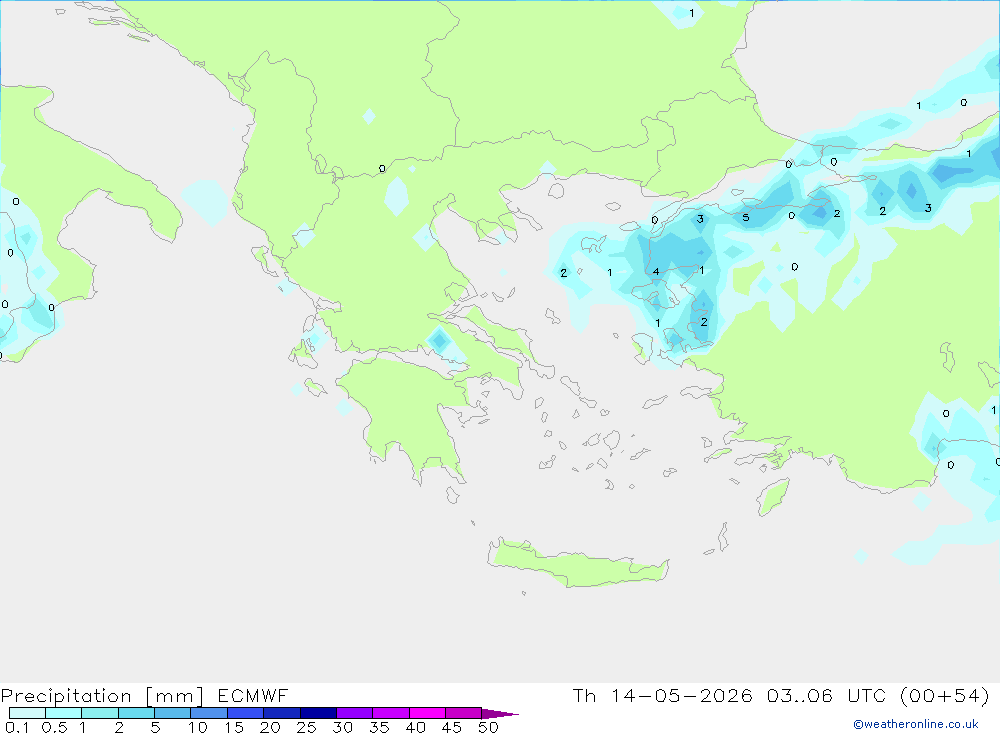1000x733 pixels.
Task: Click the 0.5–1 mm legend color box
Action: [64, 713]
